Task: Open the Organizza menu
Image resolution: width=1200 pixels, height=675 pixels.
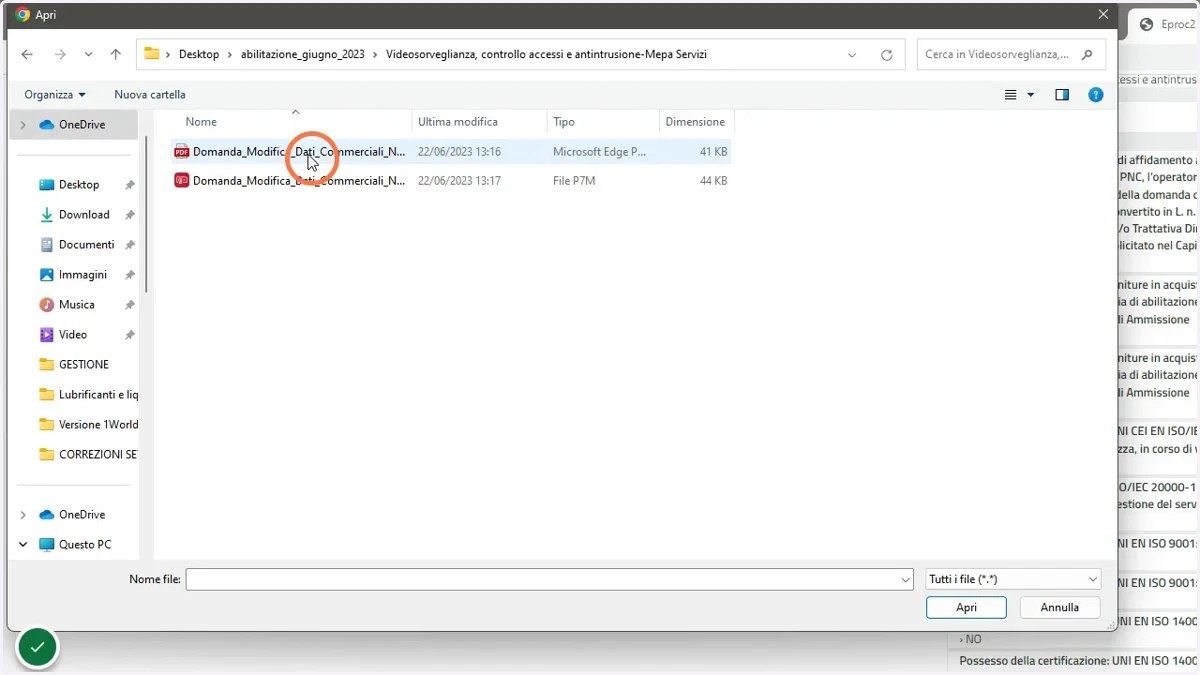Action: point(55,95)
